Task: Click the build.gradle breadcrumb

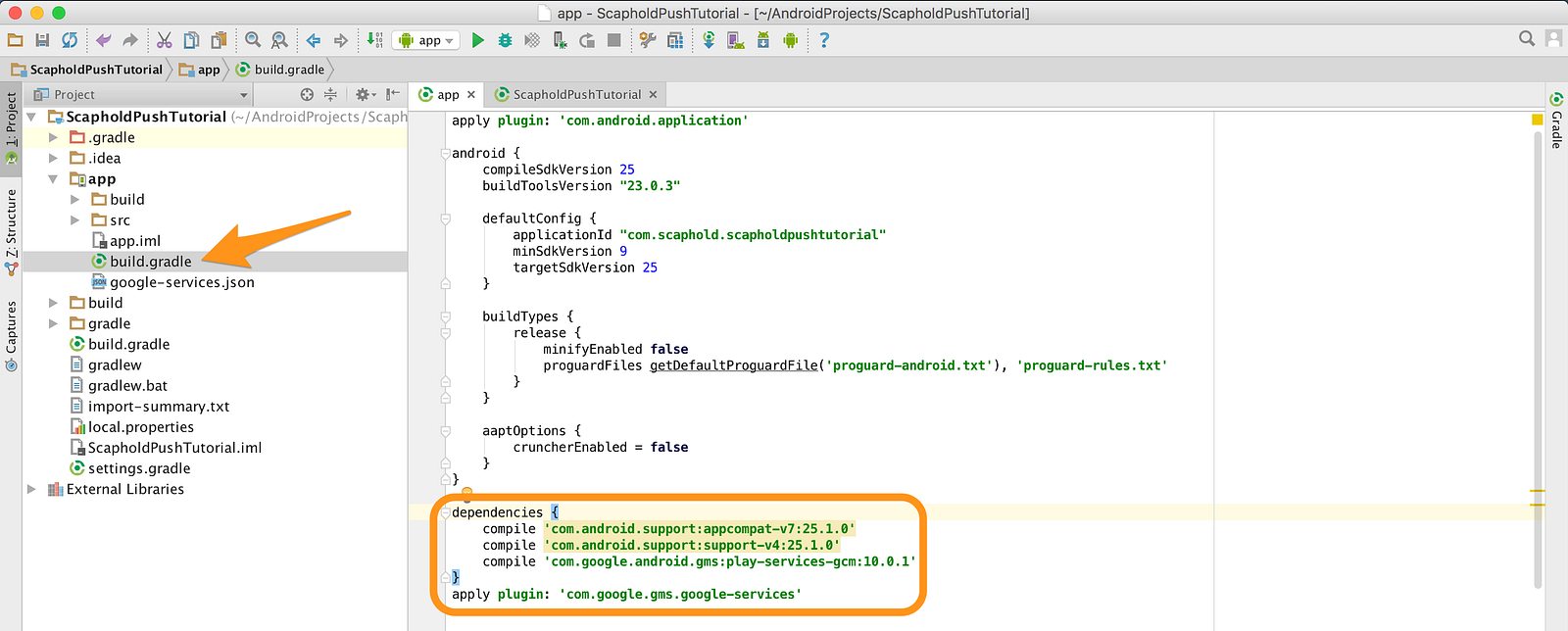Action: pyautogui.click(x=280, y=70)
